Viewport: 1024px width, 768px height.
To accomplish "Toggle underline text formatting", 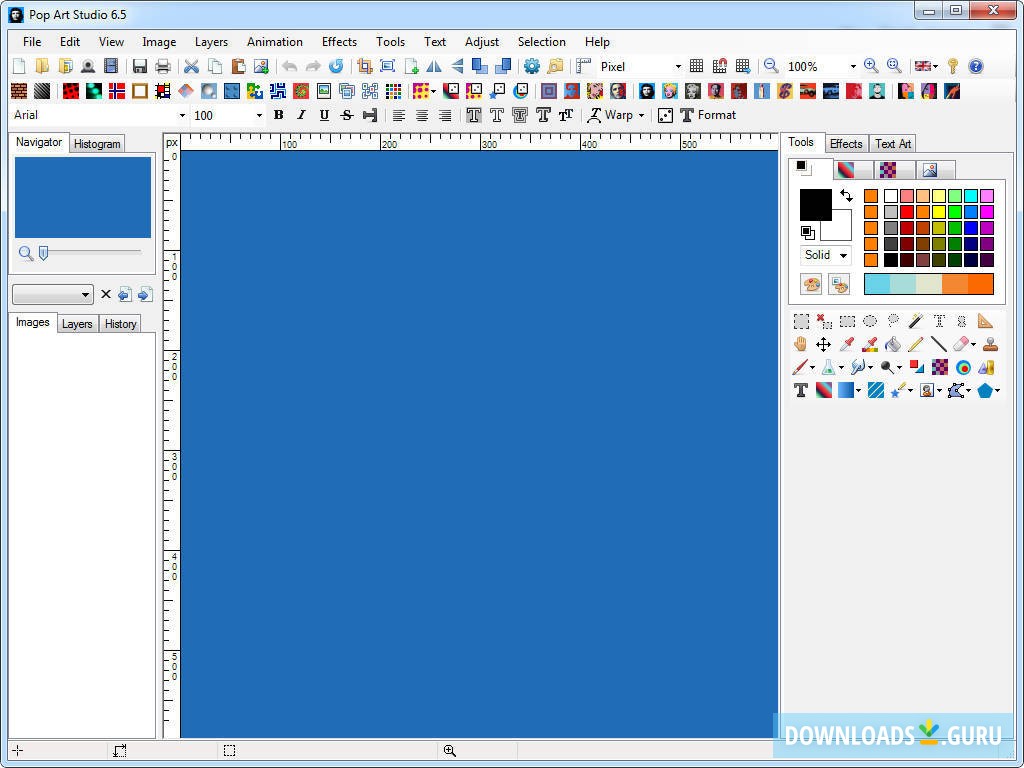I will 323,115.
